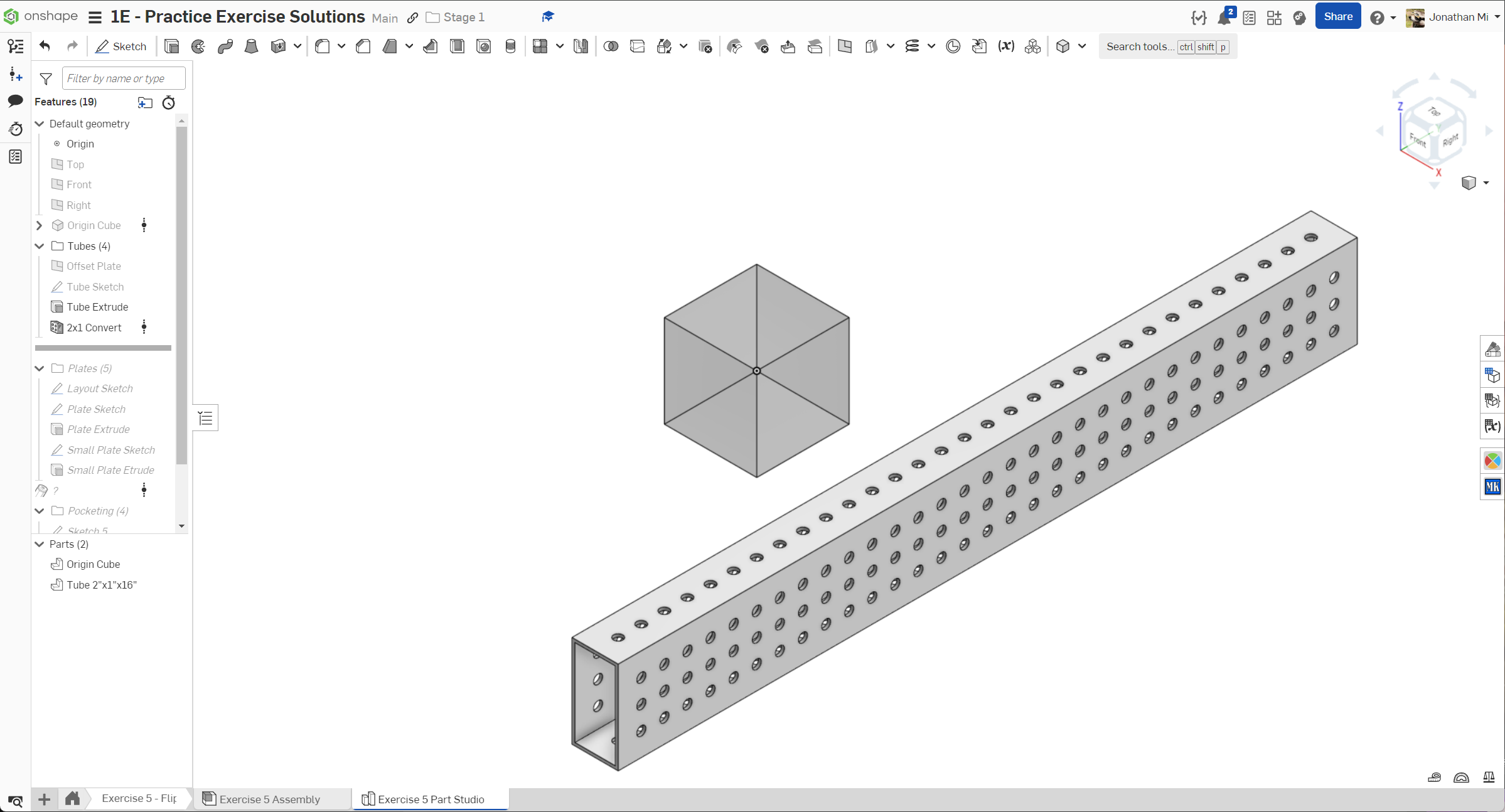Select the Revolve tool icon

click(x=198, y=46)
